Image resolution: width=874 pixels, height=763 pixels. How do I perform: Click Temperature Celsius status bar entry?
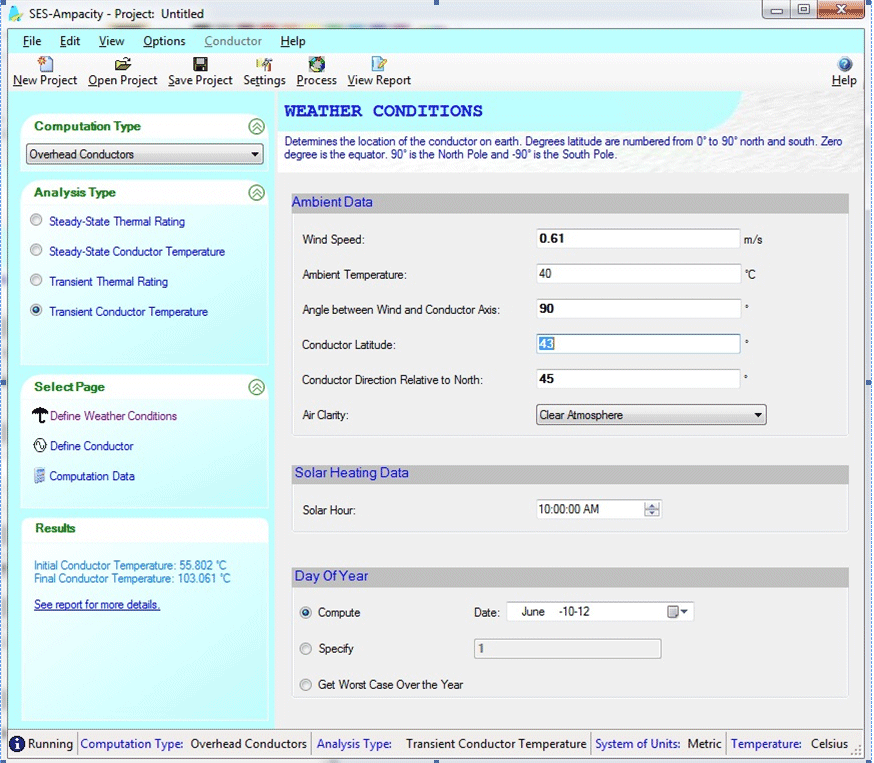789,744
